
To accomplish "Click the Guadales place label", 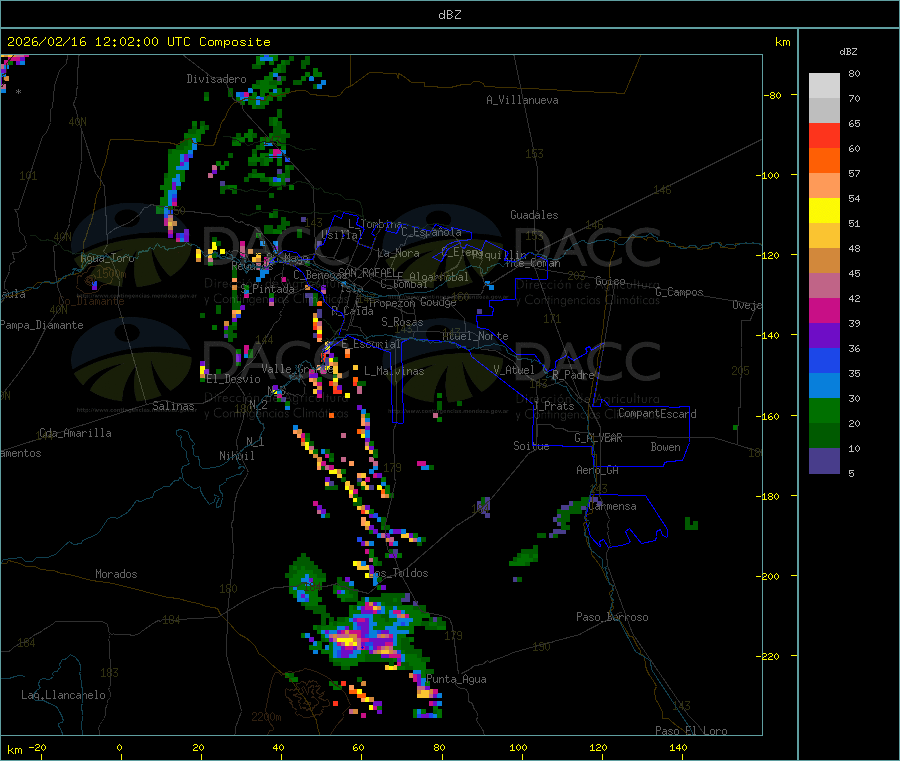I will pyautogui.click(x=534, y=215).
